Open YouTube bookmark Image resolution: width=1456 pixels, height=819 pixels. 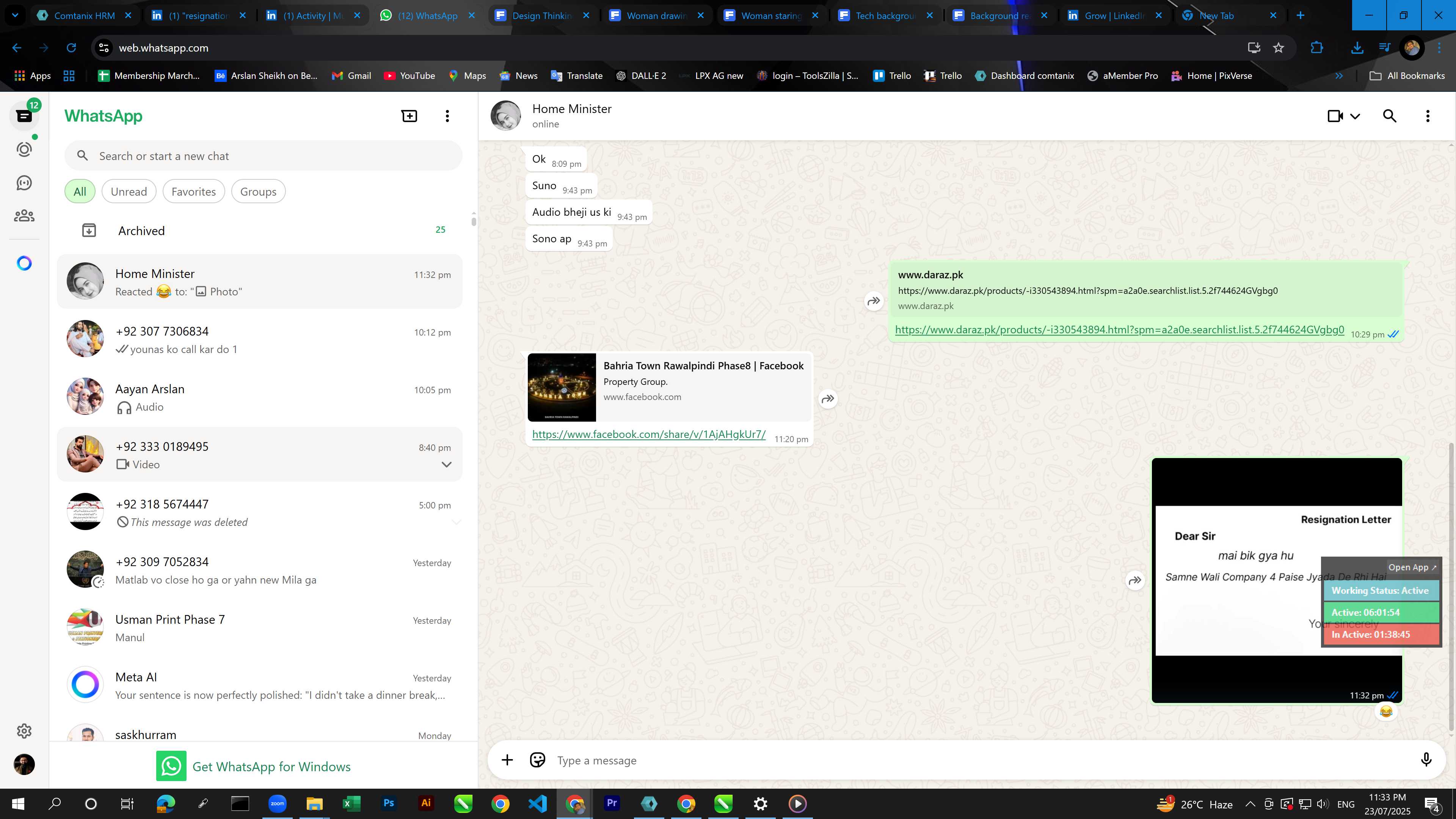tap(409, 76)
